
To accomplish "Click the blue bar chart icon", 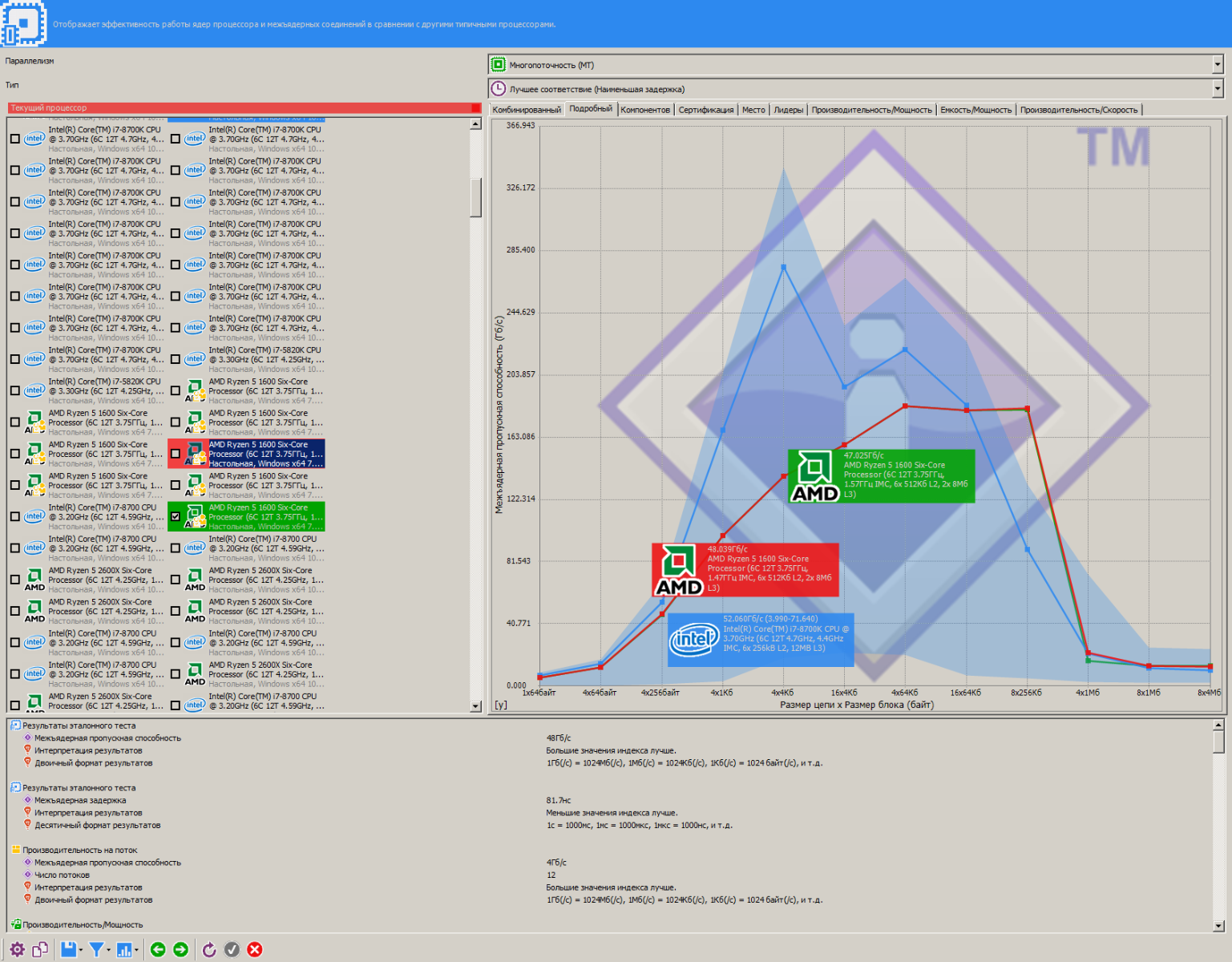I will [124, 950].
